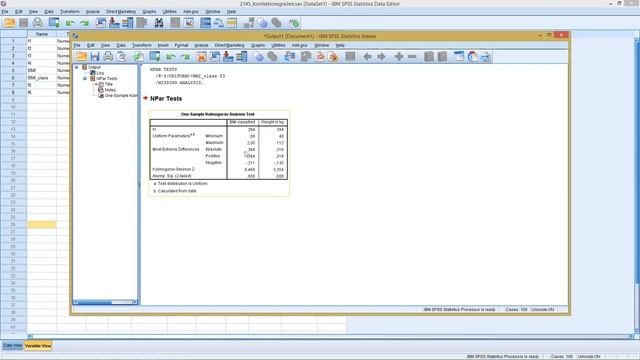The image size is (640, 360).
Task: Open a file from Viewer toolbar
Action: [81, 57]
